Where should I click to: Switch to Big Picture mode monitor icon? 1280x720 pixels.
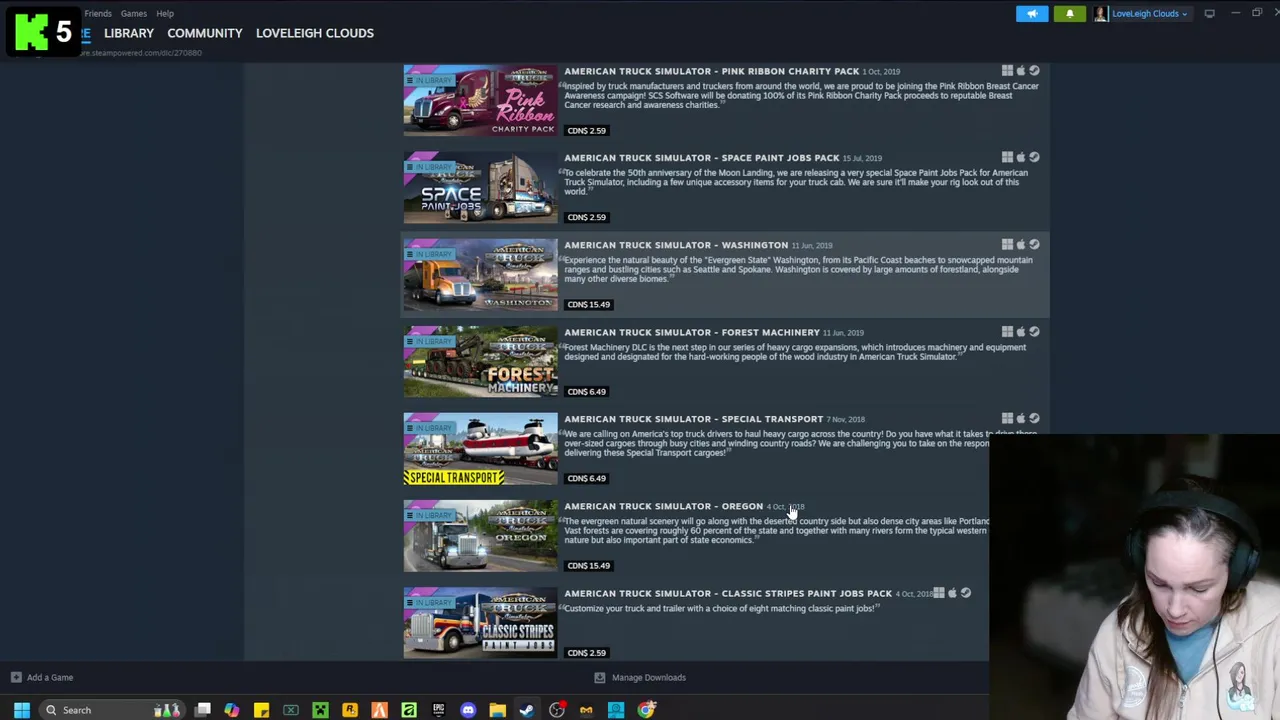(x=1209, y=14)
